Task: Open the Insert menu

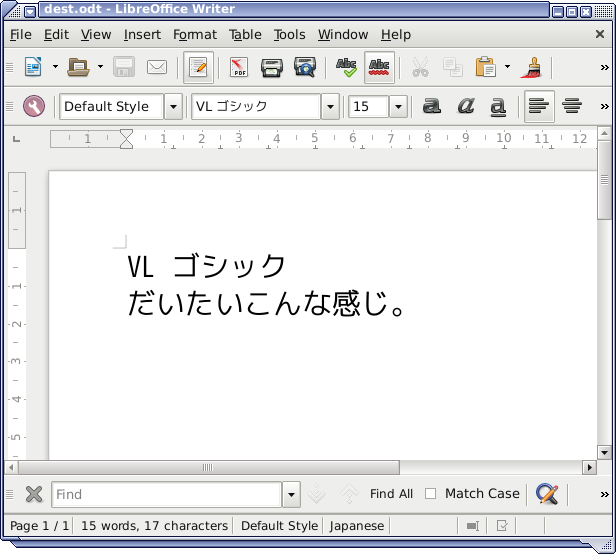Action: coord(142,35)
